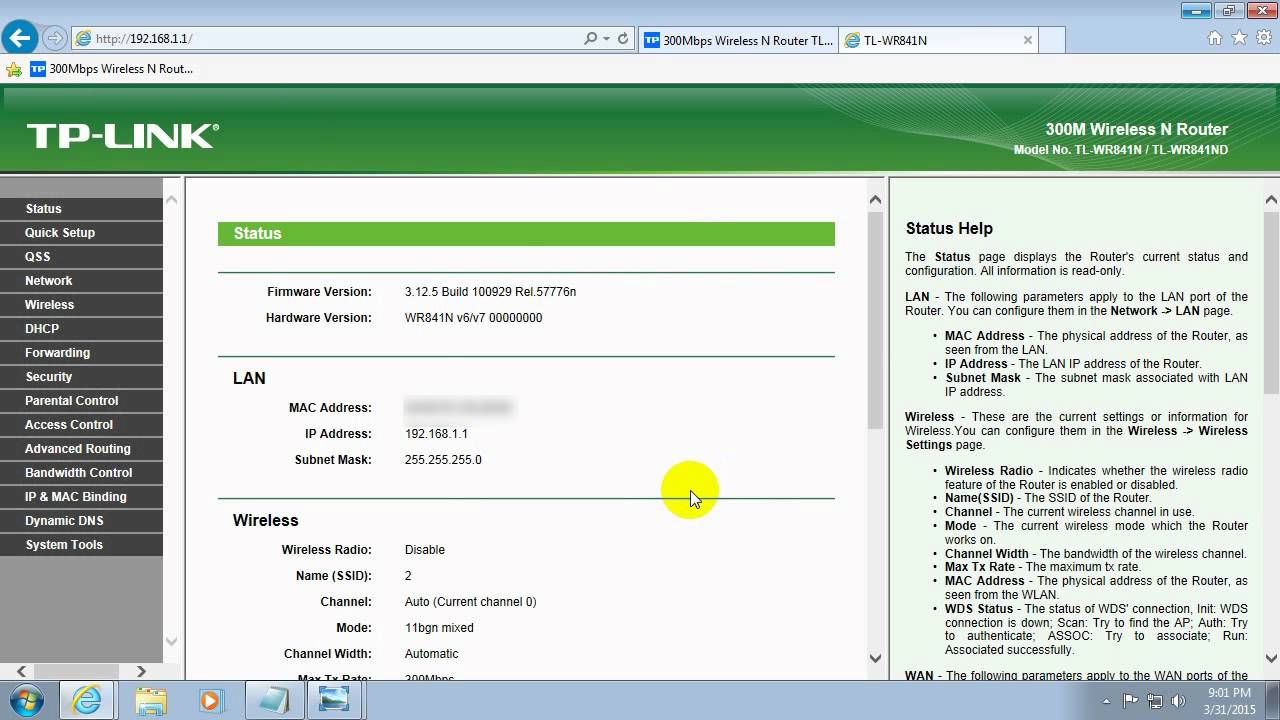Open Bandwidth Control menu item
Image resolution: width=1280 pixels, height=720 pixels.
(81, 472)
